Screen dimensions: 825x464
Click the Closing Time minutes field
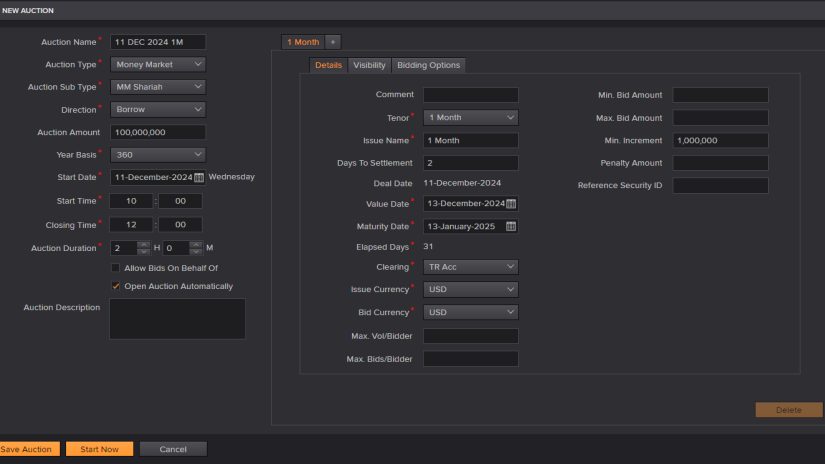click(180, 225)
